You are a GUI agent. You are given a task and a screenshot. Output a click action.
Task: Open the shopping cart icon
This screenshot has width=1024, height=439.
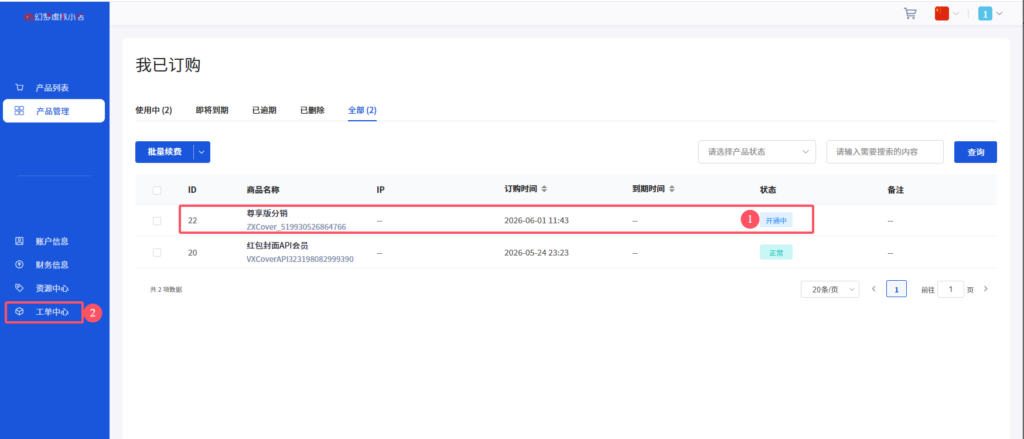tap(910, 14)
